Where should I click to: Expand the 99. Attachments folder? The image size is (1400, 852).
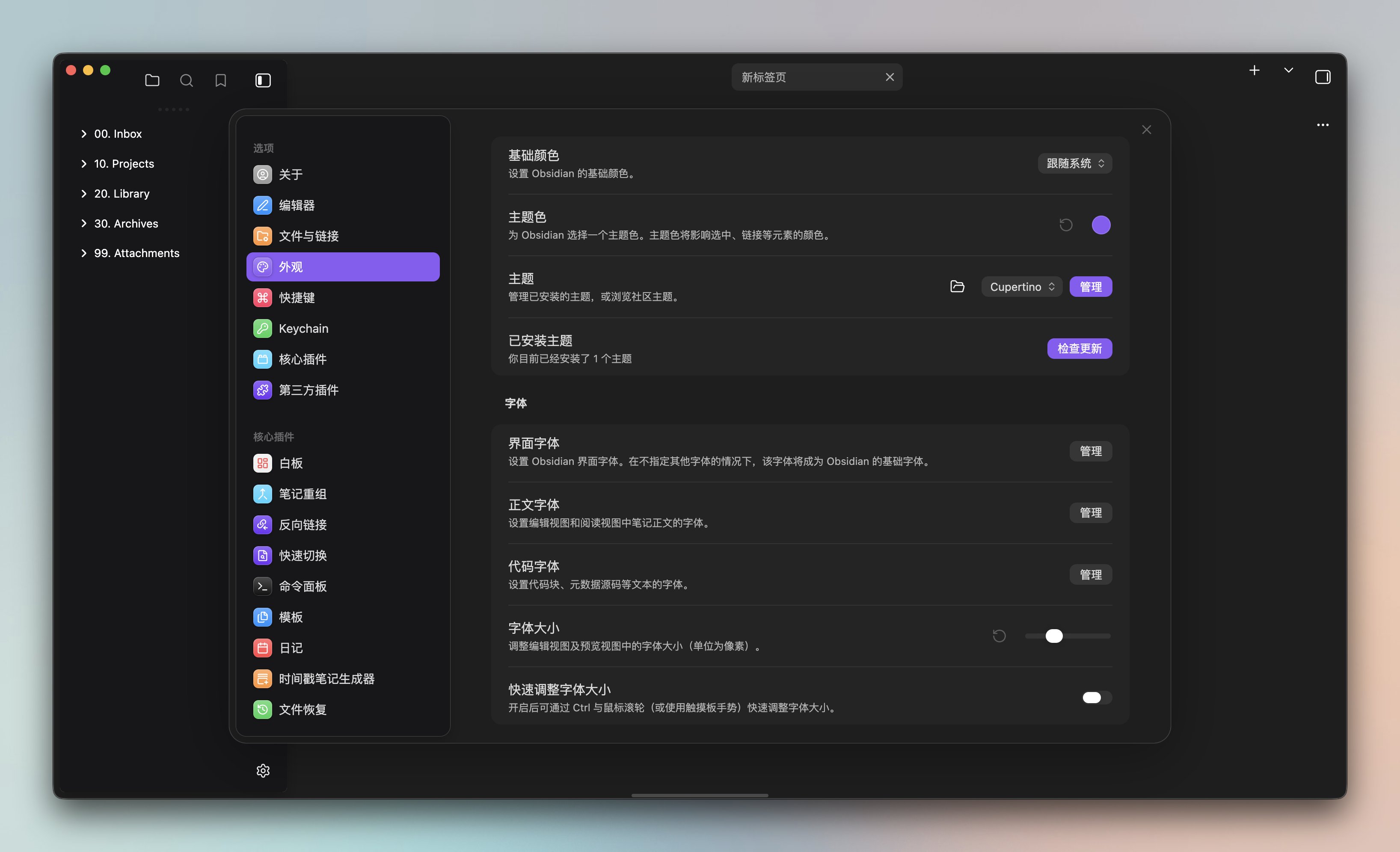(x=136, y=253)
